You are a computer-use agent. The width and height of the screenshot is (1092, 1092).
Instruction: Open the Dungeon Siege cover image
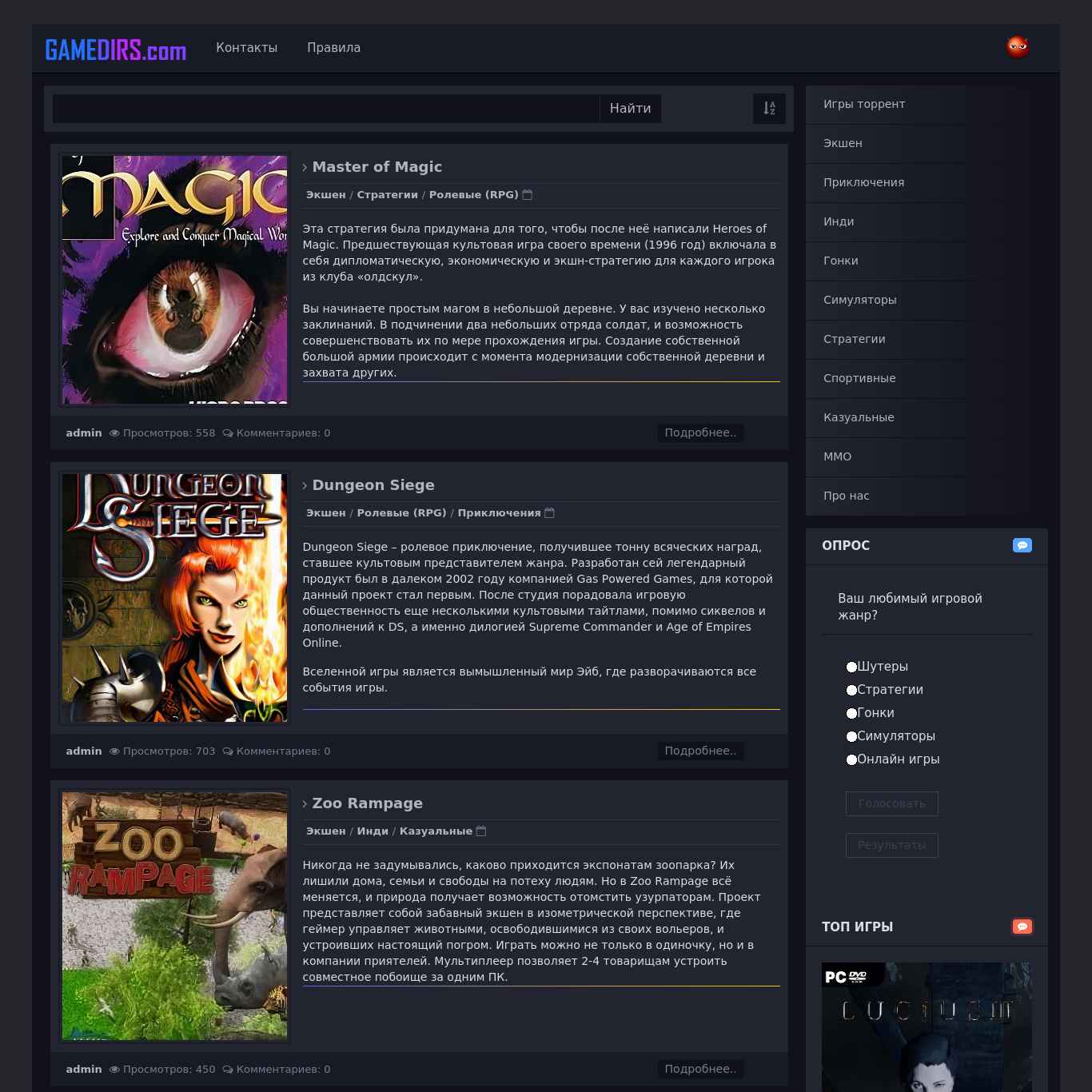[174, 598]
